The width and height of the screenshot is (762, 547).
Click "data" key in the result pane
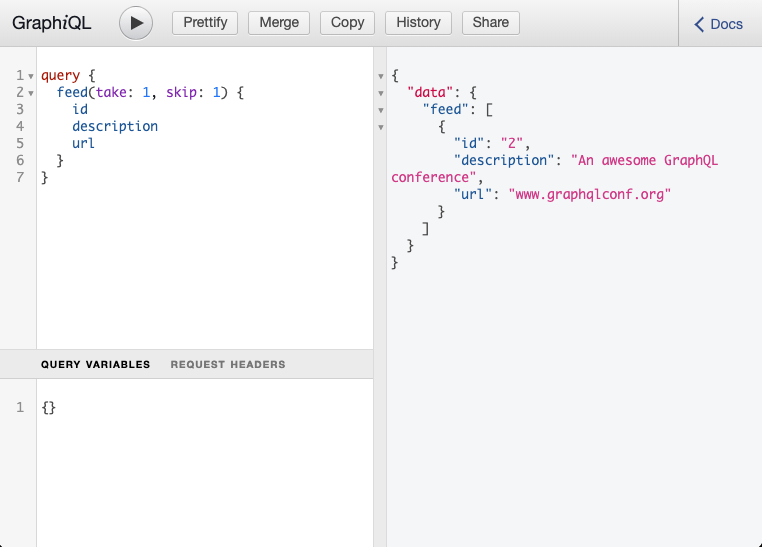430,92
